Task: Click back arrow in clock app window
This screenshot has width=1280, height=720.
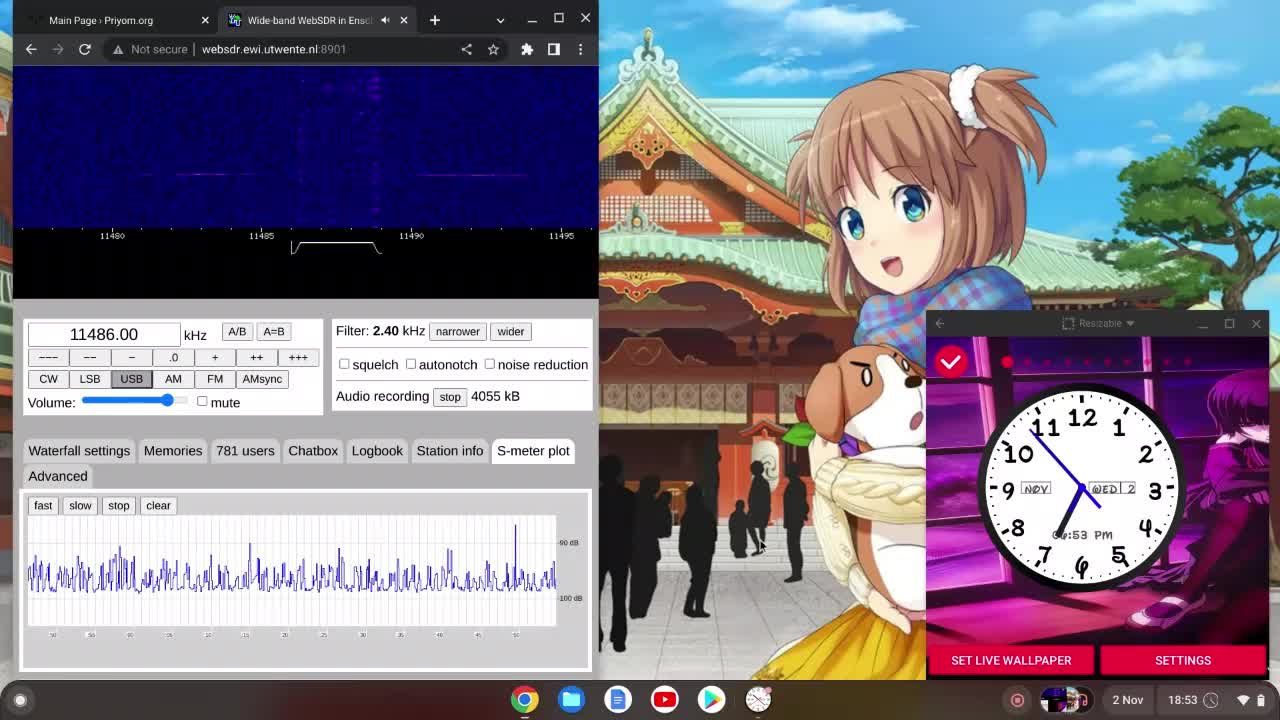Action: click(x=940, y=323)
